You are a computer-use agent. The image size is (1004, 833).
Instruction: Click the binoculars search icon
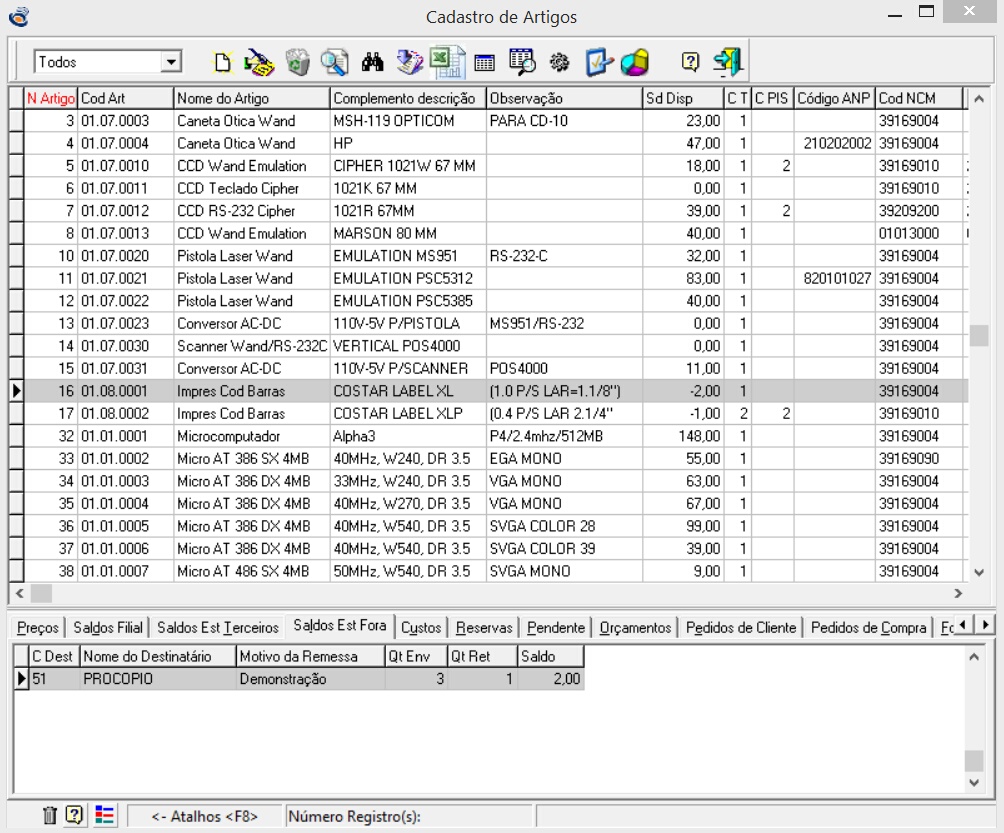point(372,62)
